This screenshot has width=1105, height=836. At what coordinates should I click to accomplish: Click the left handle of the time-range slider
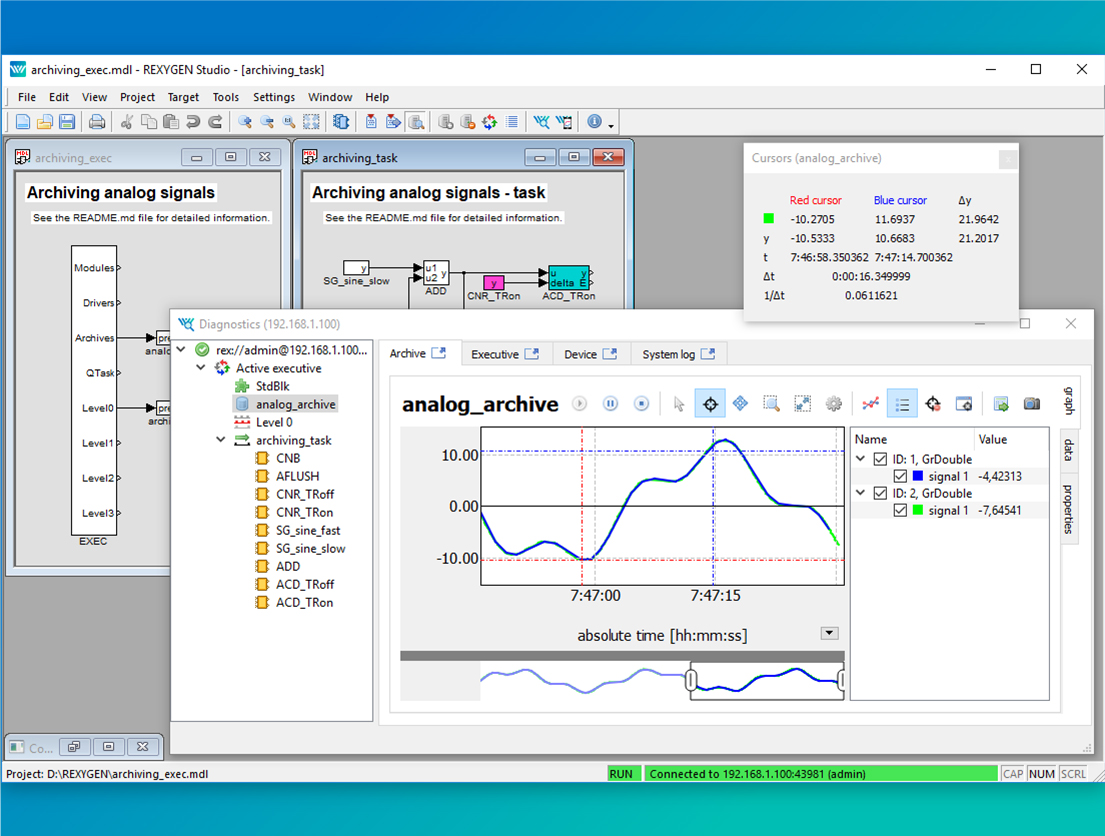click(691, 680)
